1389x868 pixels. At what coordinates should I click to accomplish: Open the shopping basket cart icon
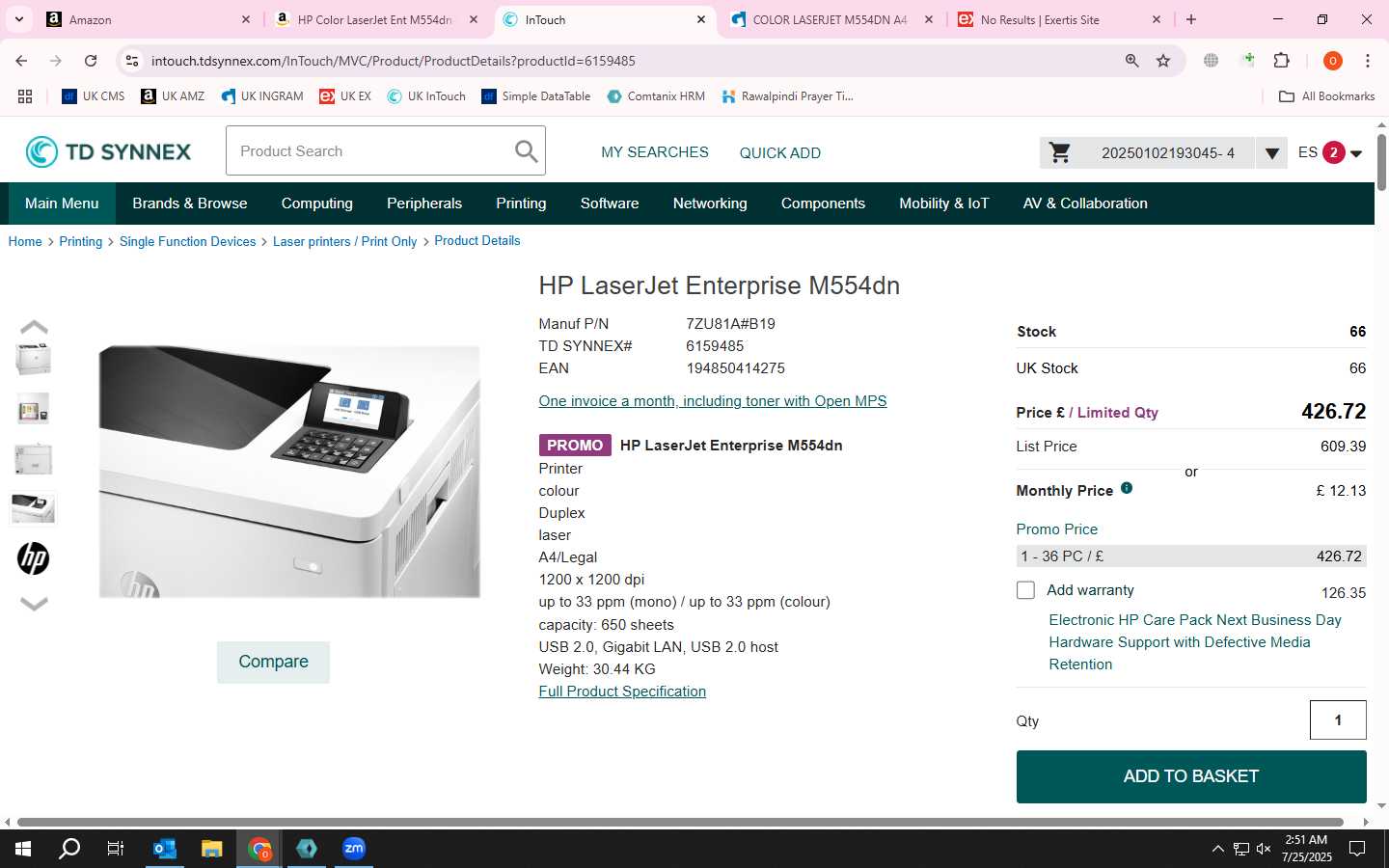pos(1060,152)
